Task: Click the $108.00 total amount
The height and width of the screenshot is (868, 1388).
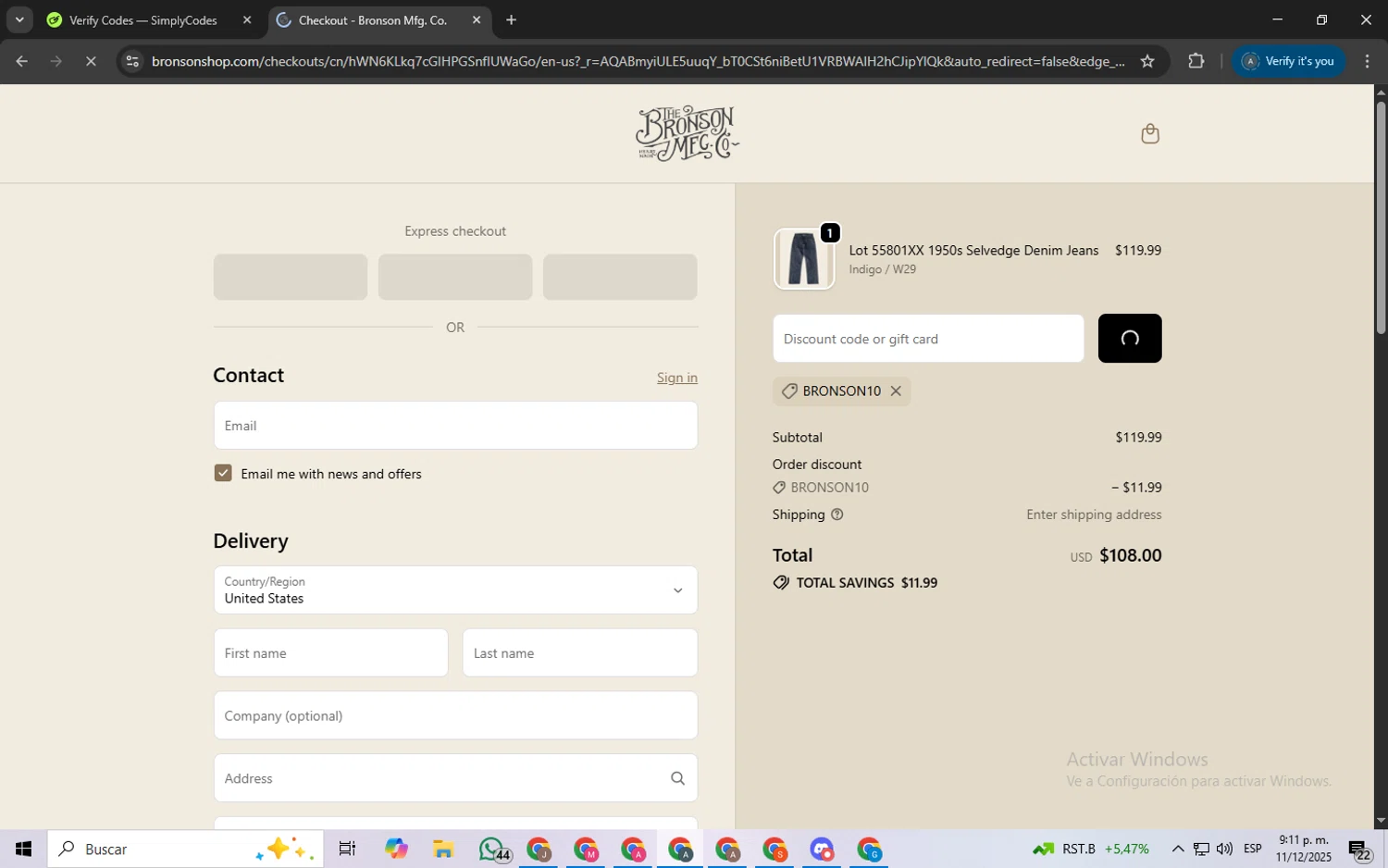Action: tap(1130, 555)
